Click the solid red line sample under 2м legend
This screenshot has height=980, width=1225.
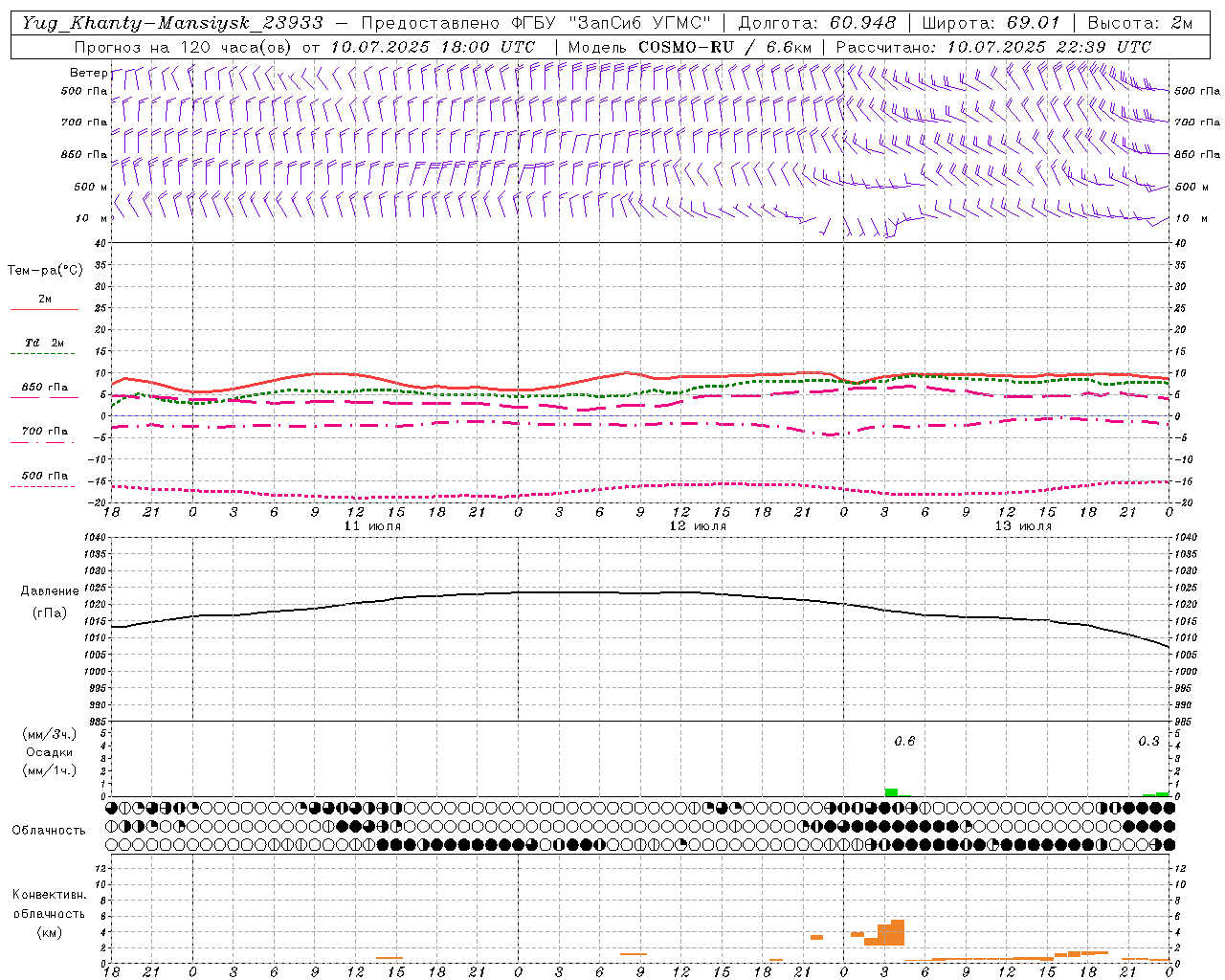click(45, 309)
